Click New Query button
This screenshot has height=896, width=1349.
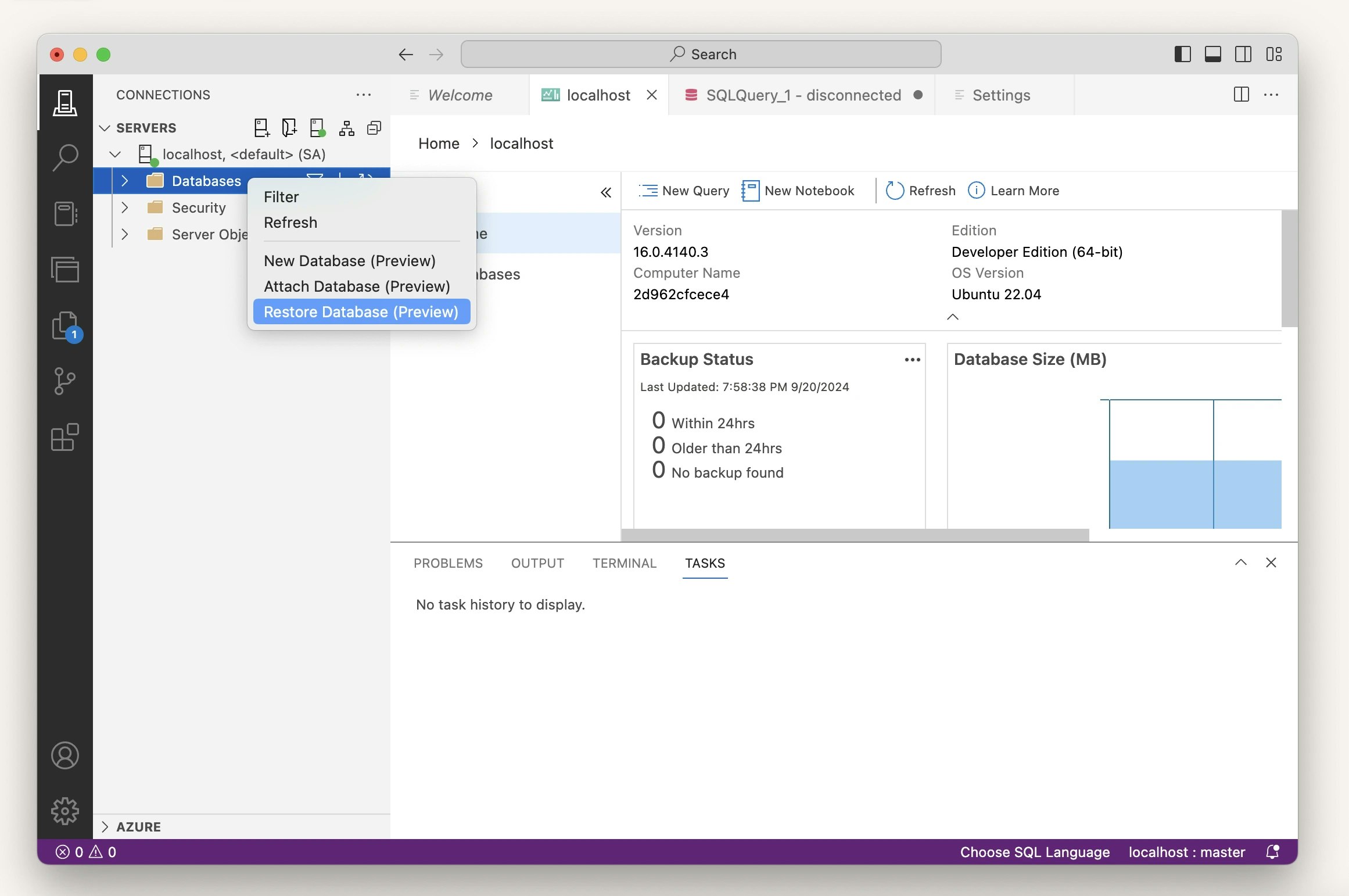[x=683, y=191]
